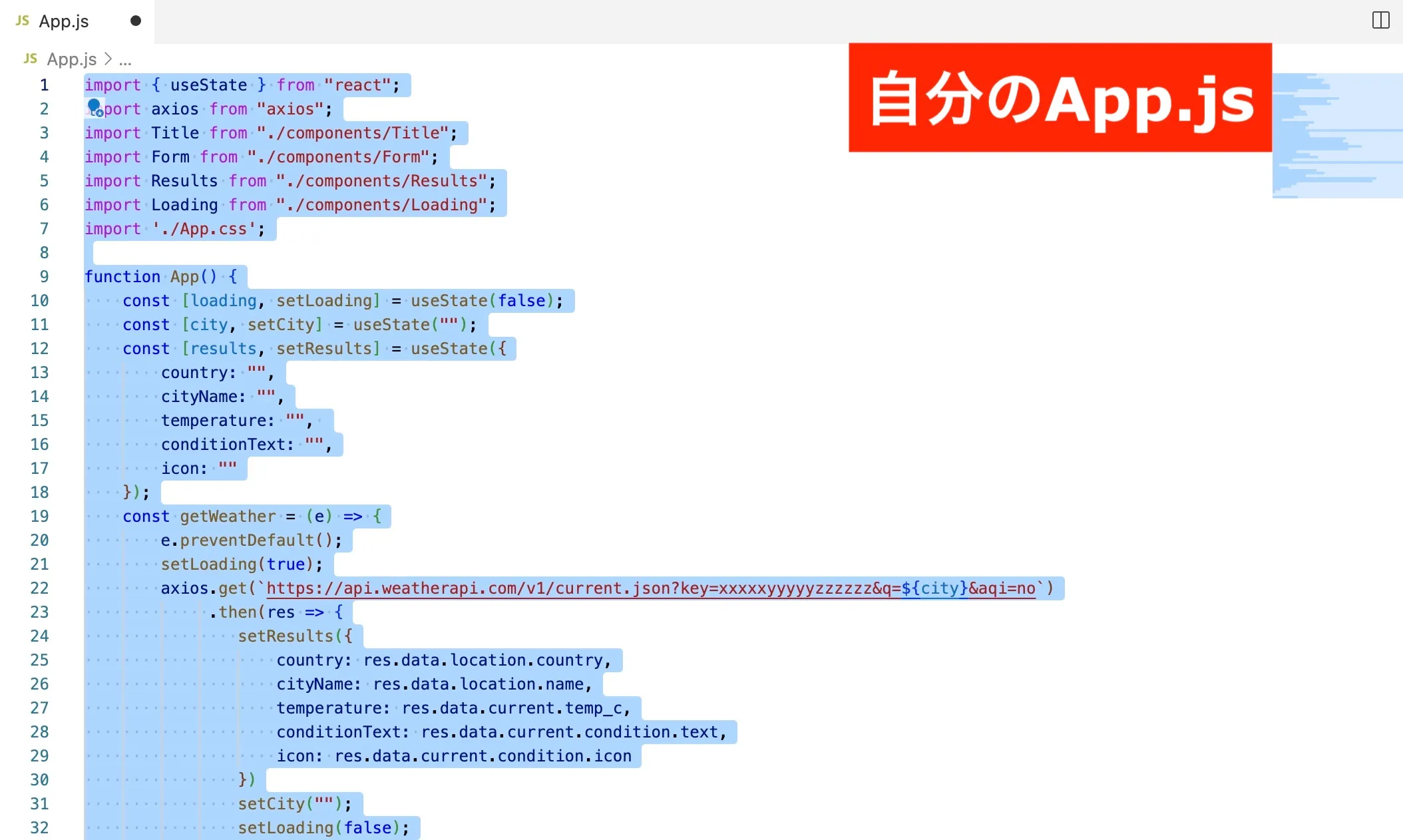Click 'getWeather' on line 19
This screenshot has width=1403, height=840.
click(x=228, y=517)
